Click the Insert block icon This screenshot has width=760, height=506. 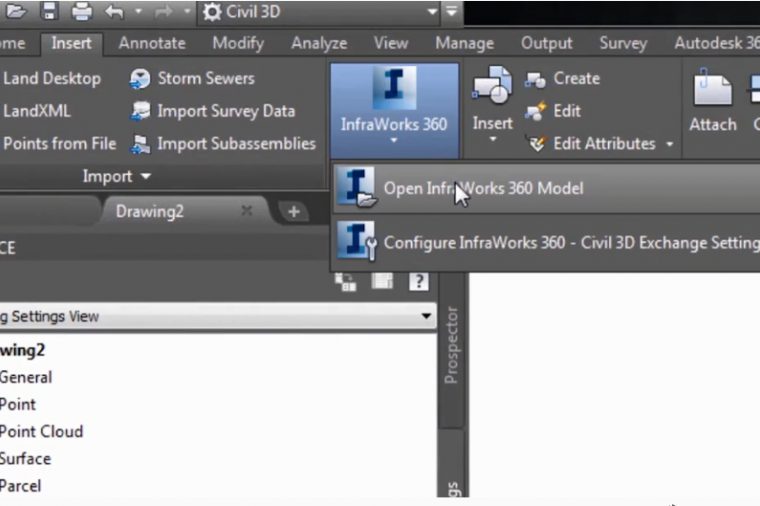click(492, 86)
